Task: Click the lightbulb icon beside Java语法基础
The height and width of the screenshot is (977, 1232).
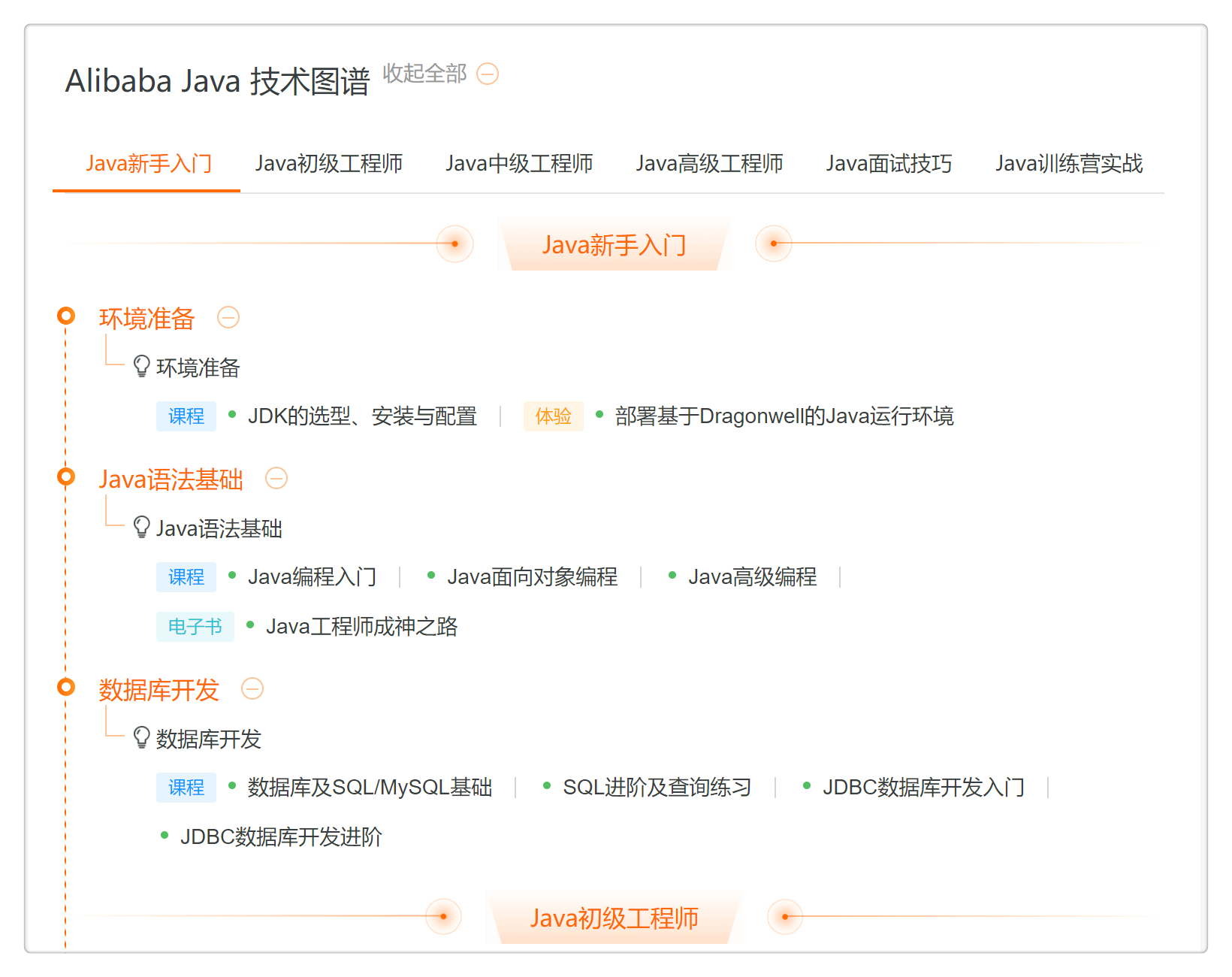Action: tap(141, 528)
